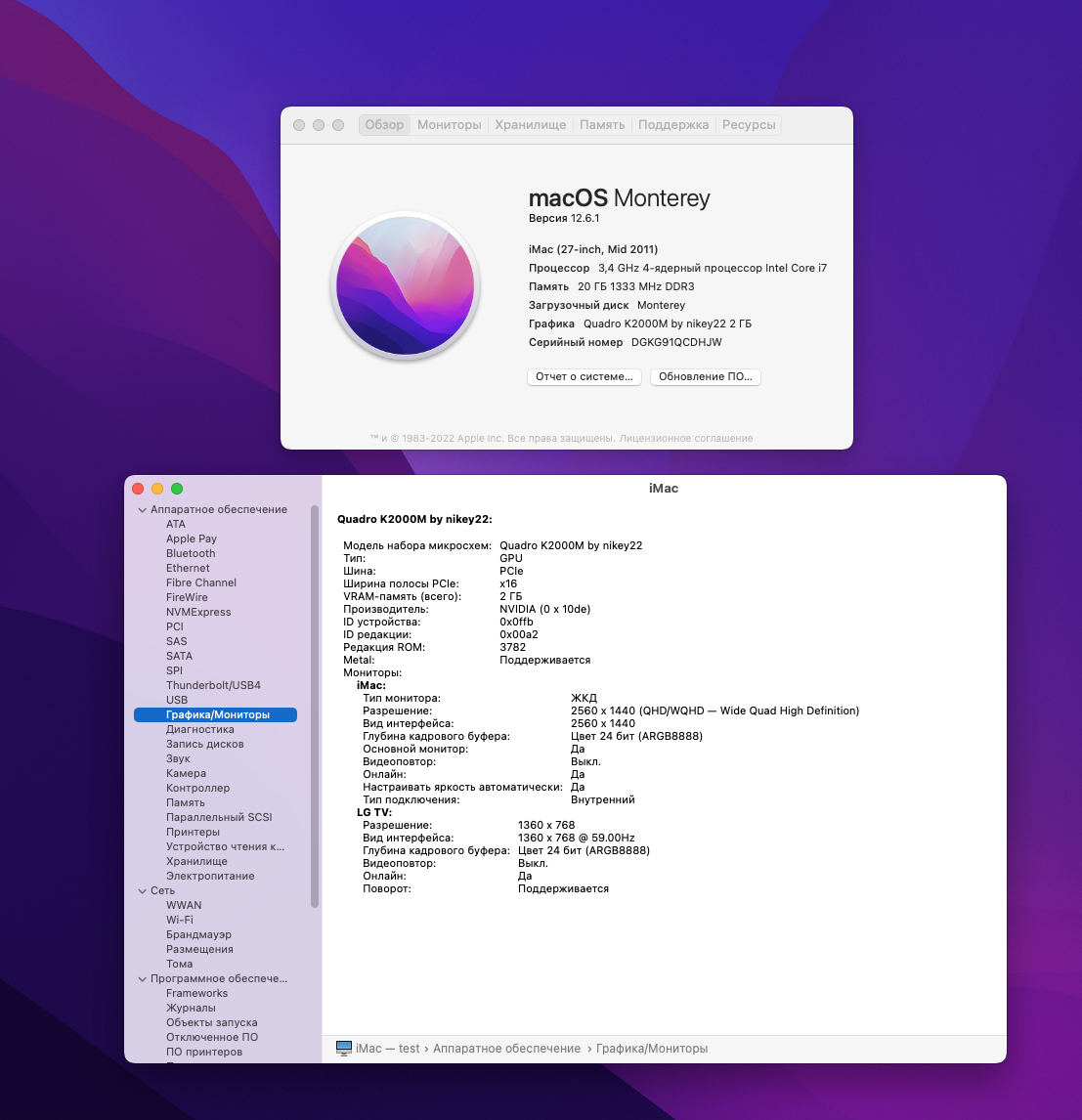The width and height of the screenshot is (1082, 1120).
Task: Select Thunderbolt/USB4 in the sidebar
Action: click(x=213, y=685)
